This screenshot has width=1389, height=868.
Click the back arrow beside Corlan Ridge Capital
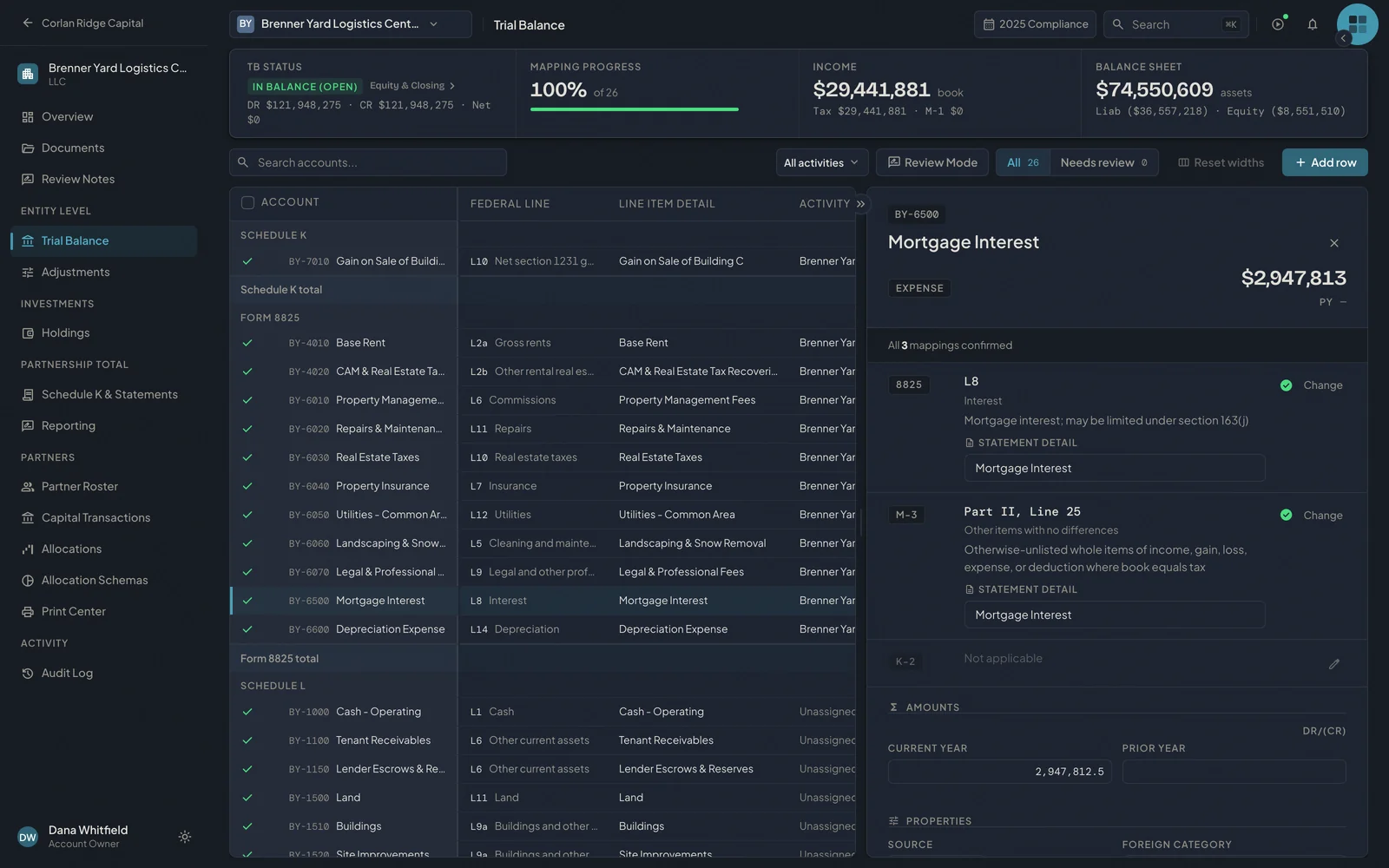(x=28, y=23)
